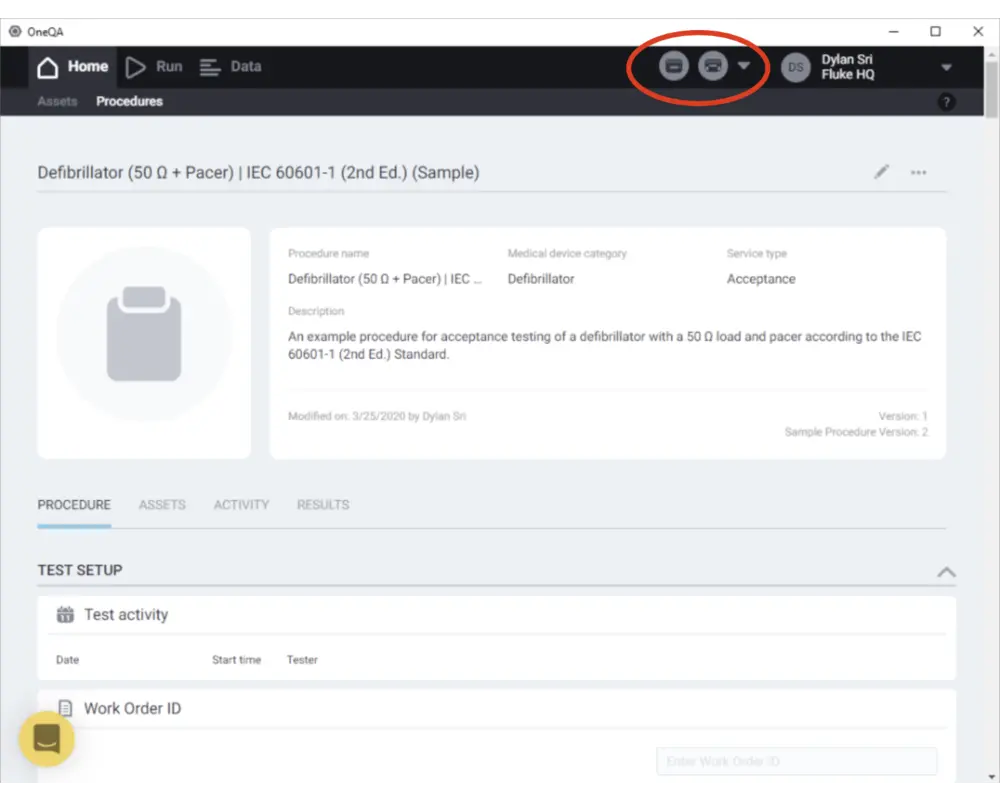The height and width of the screenshot is (800, 1000).
Task: Collapse the TEST SETUP section
Action: (x=945, y=572)
